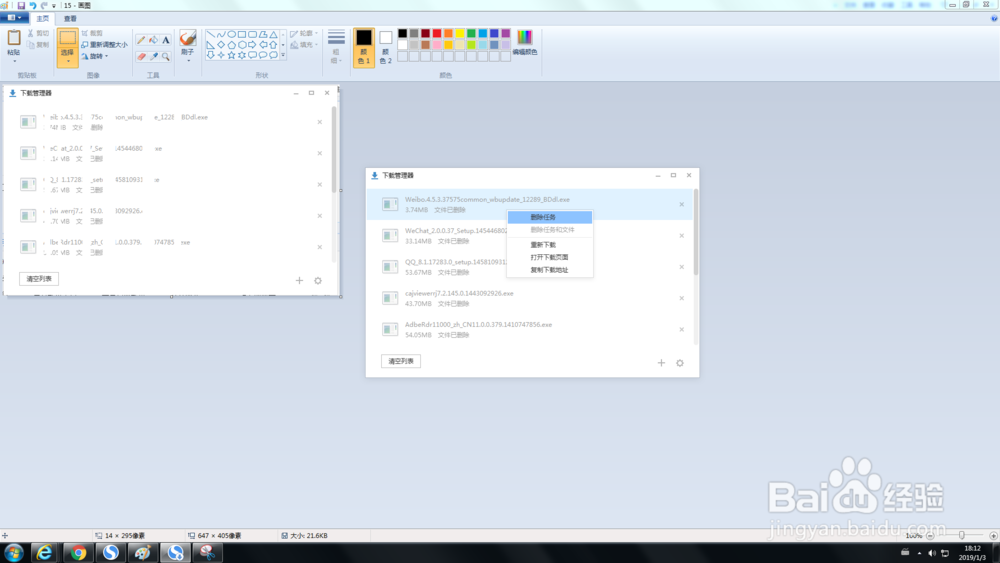The image size is (1000, 563).
Task: Open the blue Paint file menu button
Action: pos(14,18)
